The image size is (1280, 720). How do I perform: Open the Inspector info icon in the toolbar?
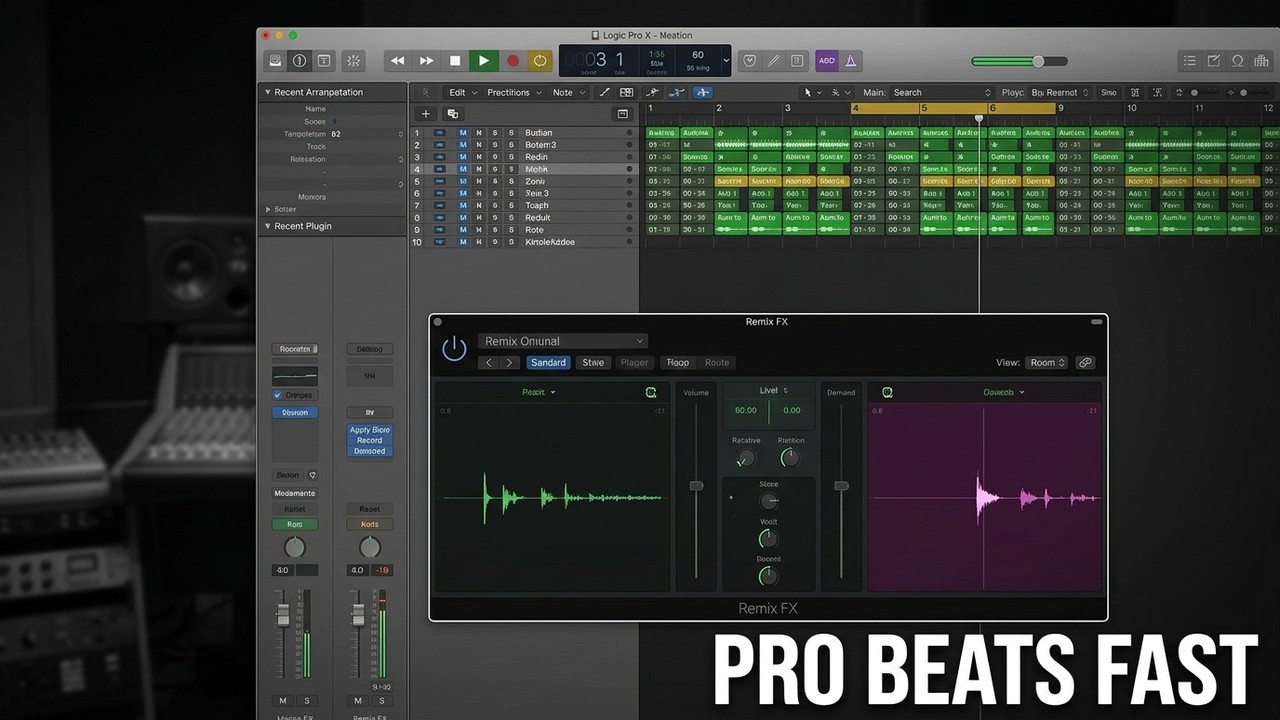pyautogui.click(x=299, y=61)
